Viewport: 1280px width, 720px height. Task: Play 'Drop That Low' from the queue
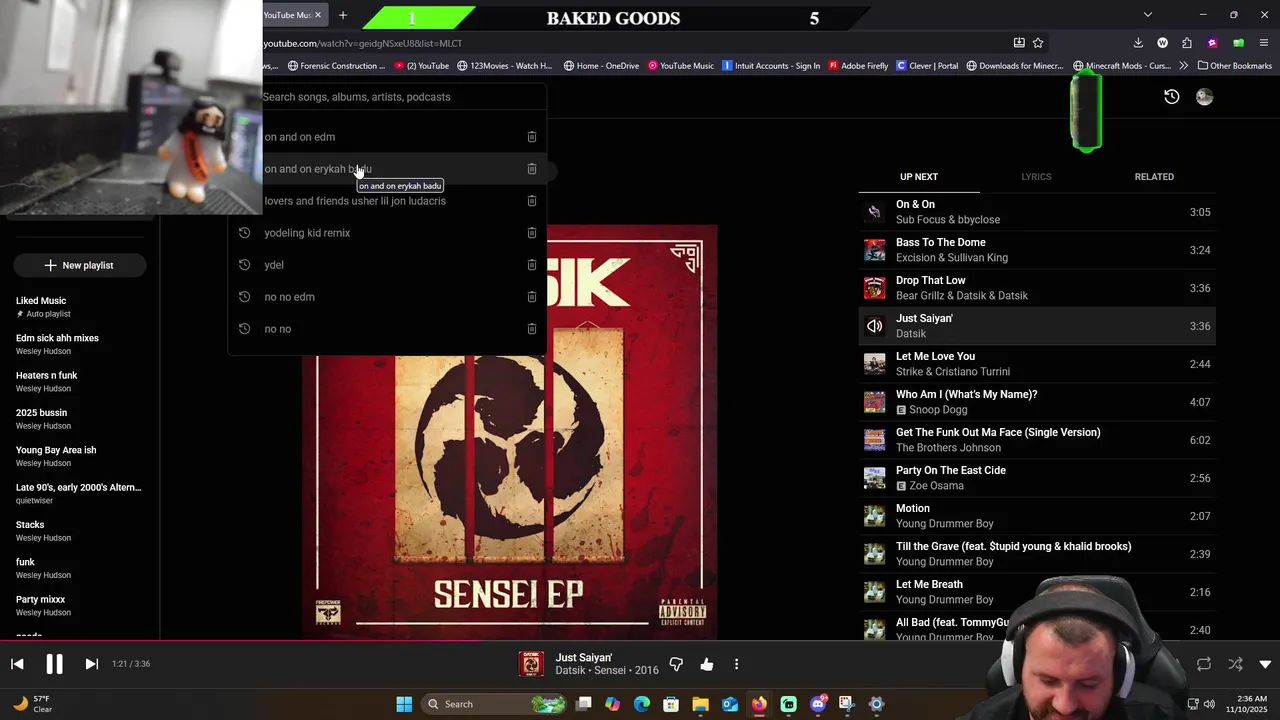point(1037,288)
